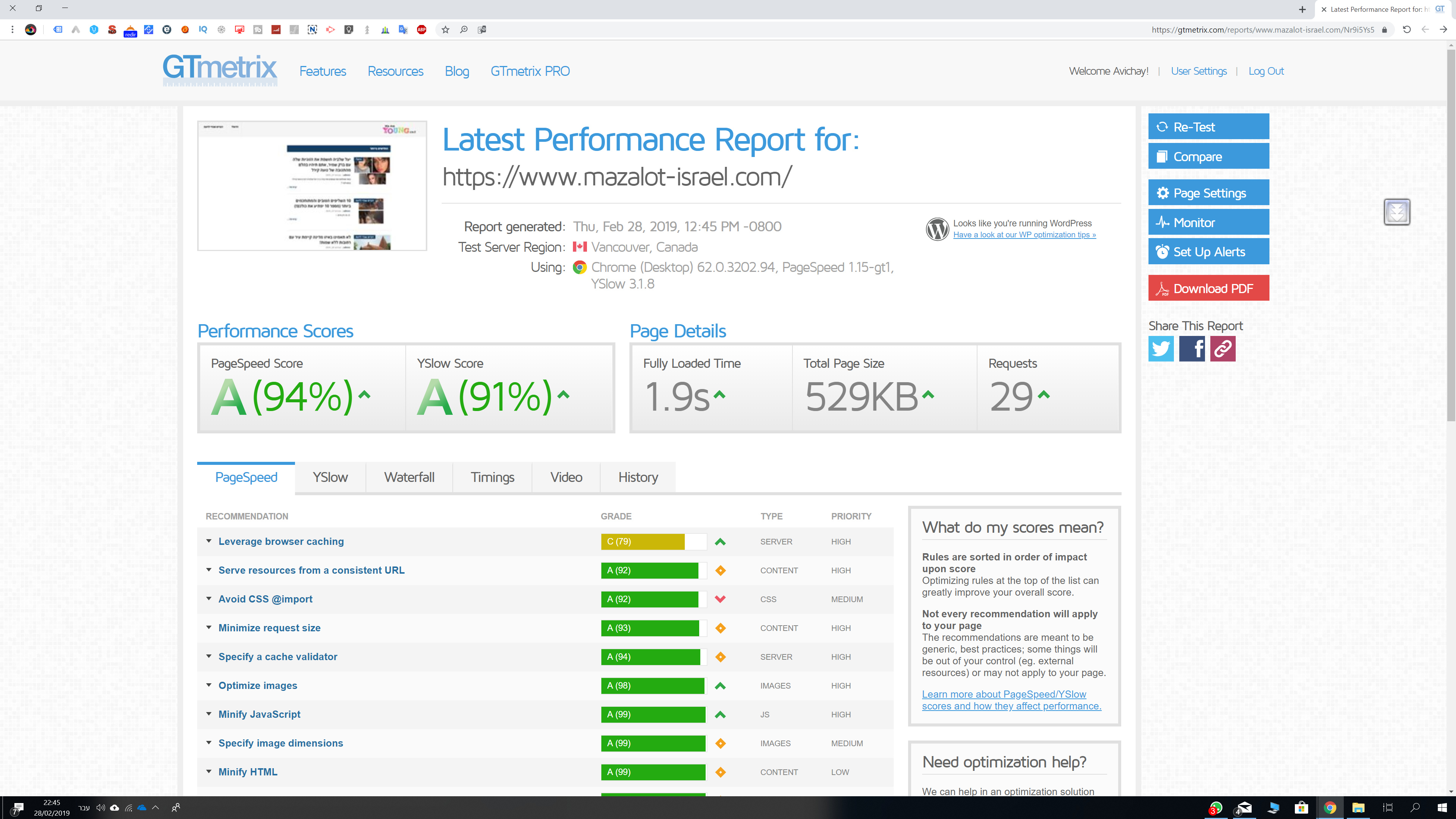Go to the Blog
Viewport: 1456px width, 819px height.
[457, 71]
